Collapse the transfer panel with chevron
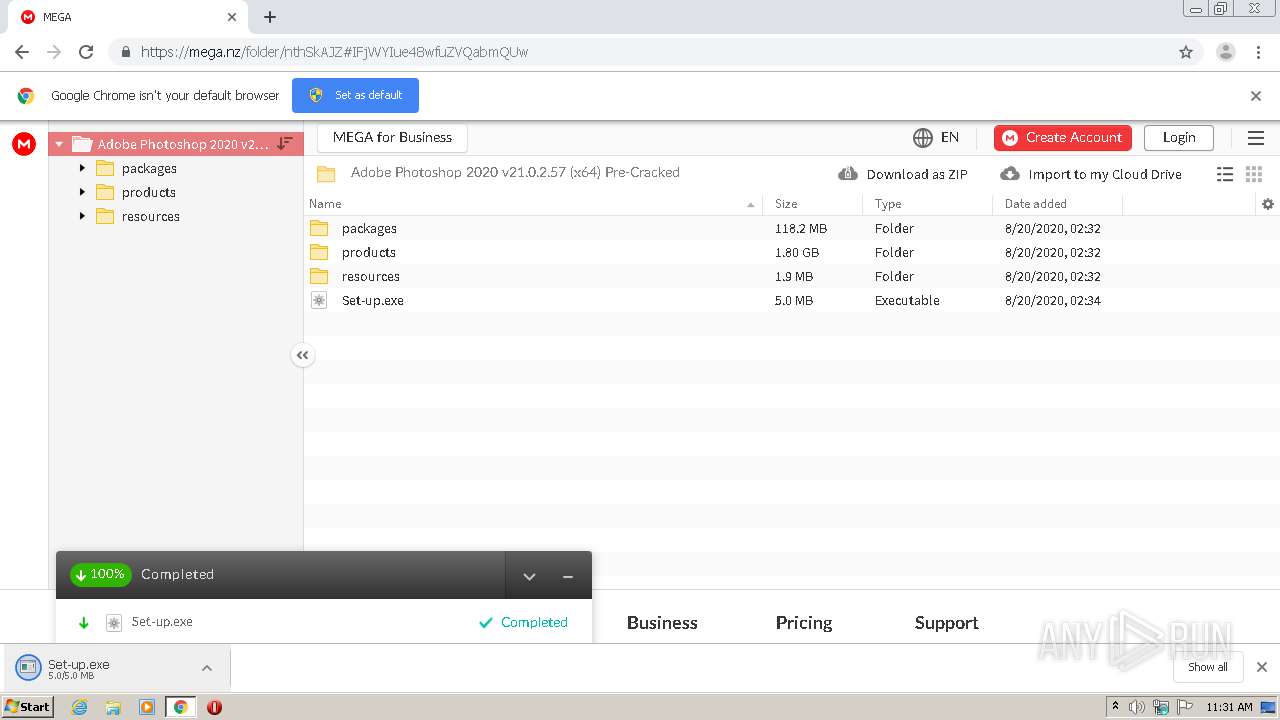Viewport: 1280px width, 720px height. coord(530,576)
